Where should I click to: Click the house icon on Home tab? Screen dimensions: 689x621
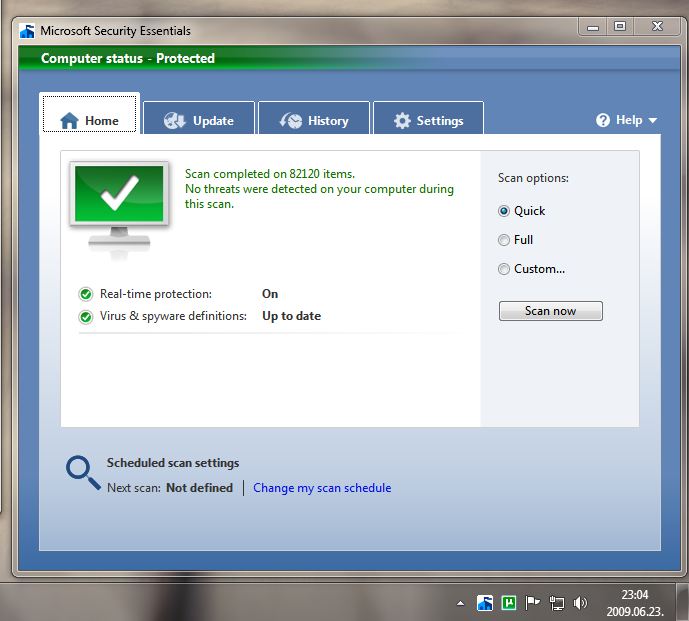click(69, 120)
